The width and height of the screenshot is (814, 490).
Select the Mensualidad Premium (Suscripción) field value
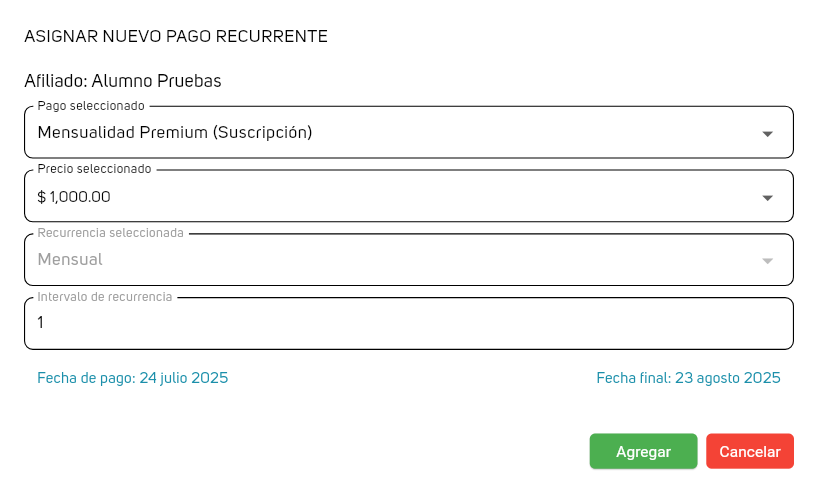tap(175, 132)
